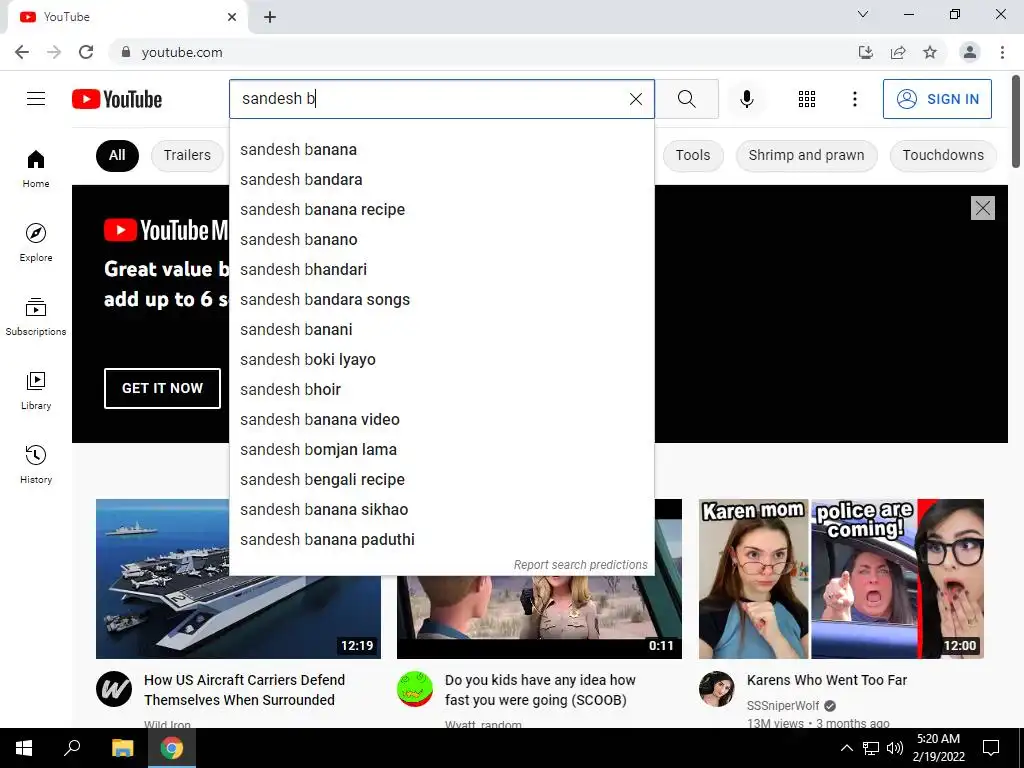This screenshot has height=768, width=1024.
Task: Open the YouTube hamburger guide menu
Action: click(x=36, y=99)
